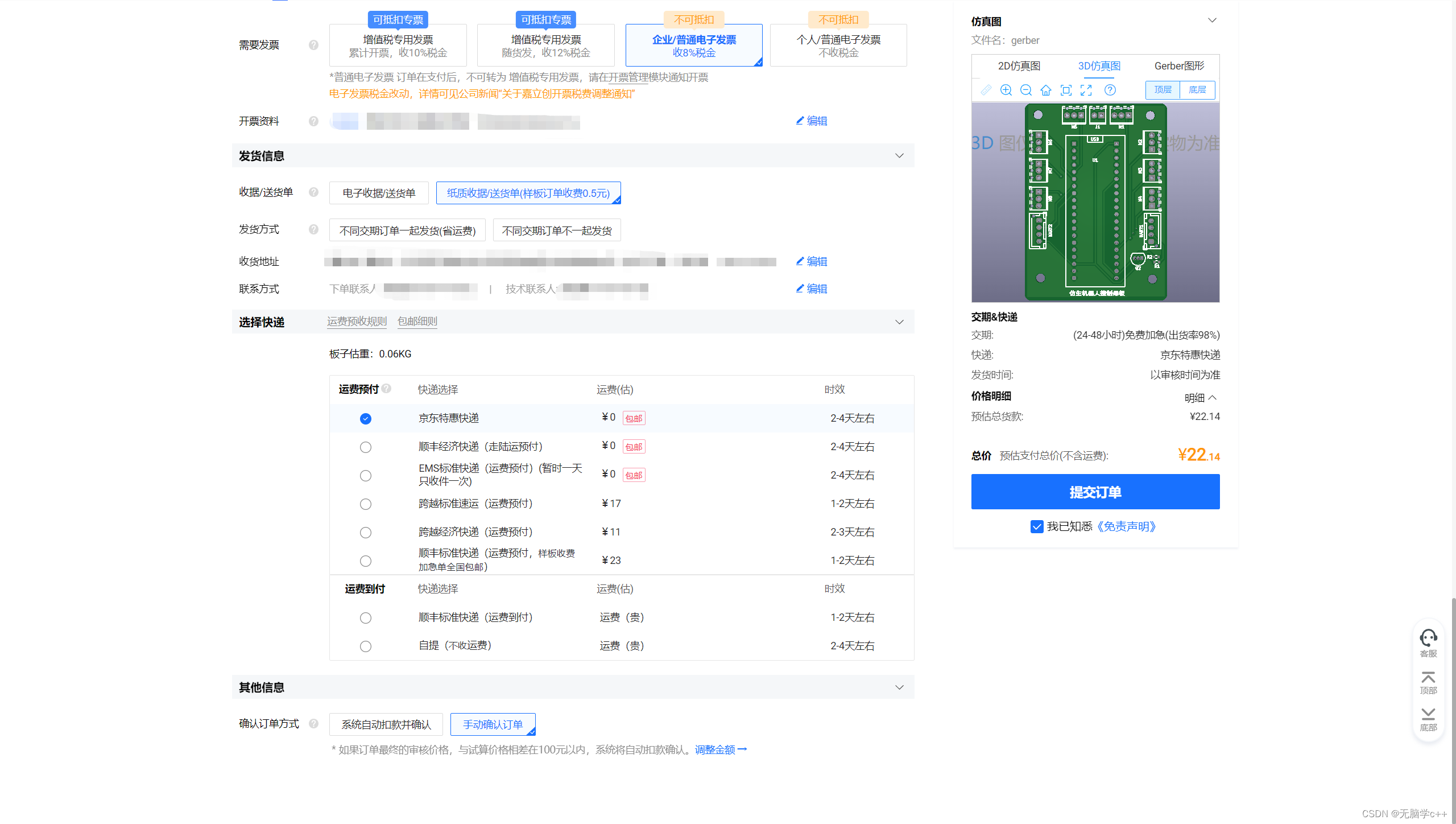The image size is (1456, 824).
Task: Choose 不同交期订单不一起发货
Action: point(557,230)
